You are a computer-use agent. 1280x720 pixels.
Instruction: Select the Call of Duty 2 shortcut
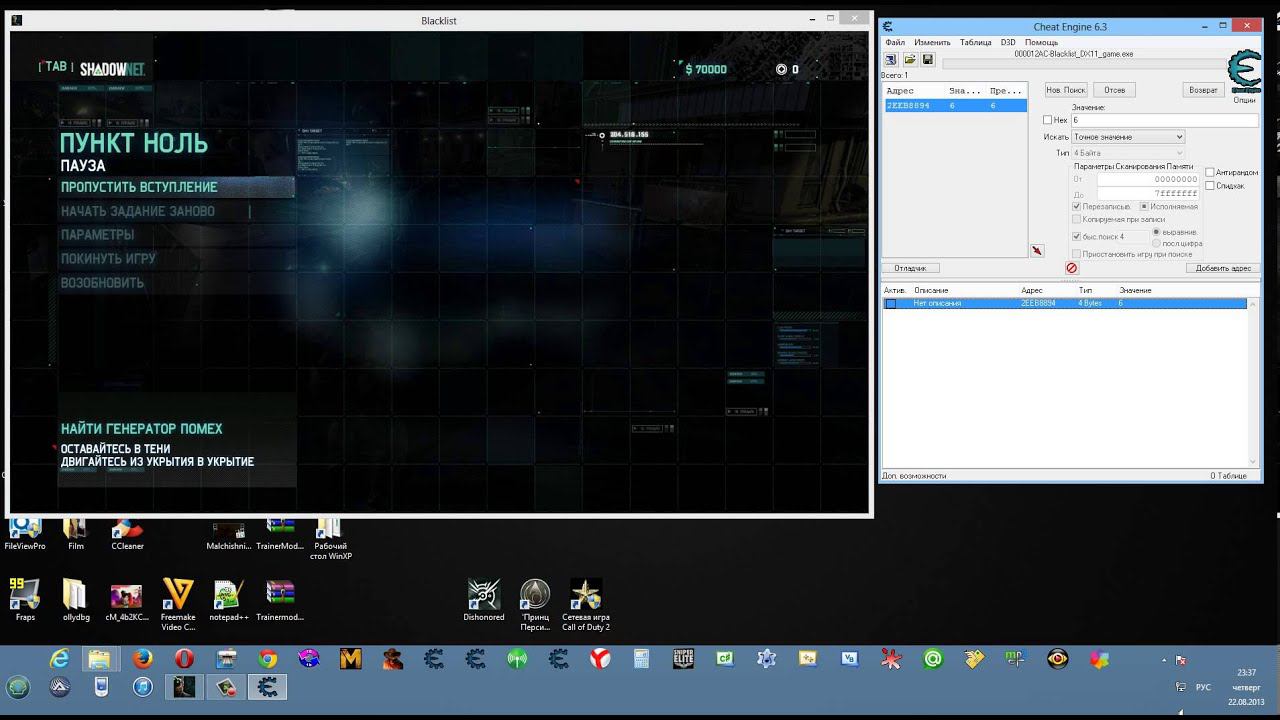point(585,605)
